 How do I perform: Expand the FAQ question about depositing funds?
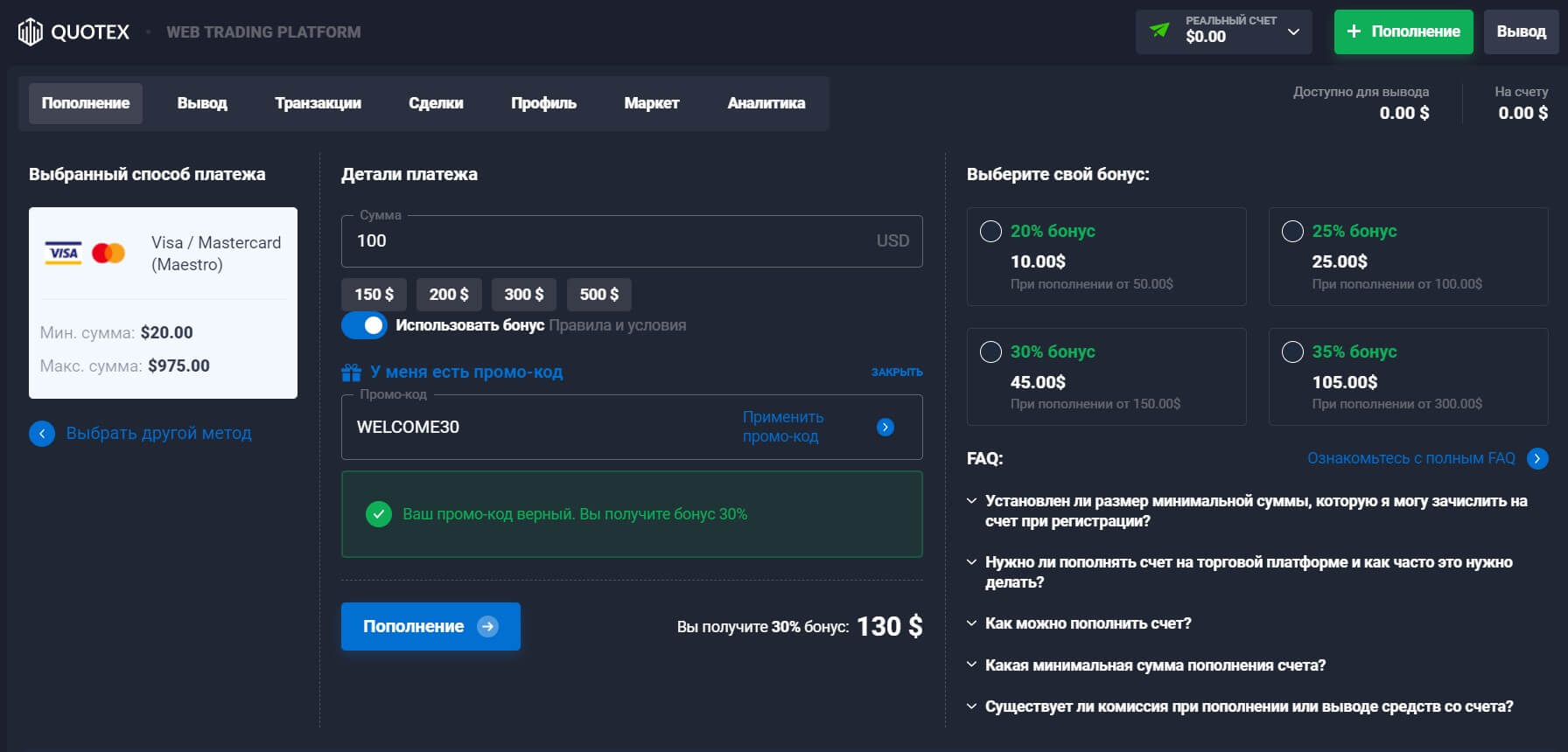point(1088,623)
